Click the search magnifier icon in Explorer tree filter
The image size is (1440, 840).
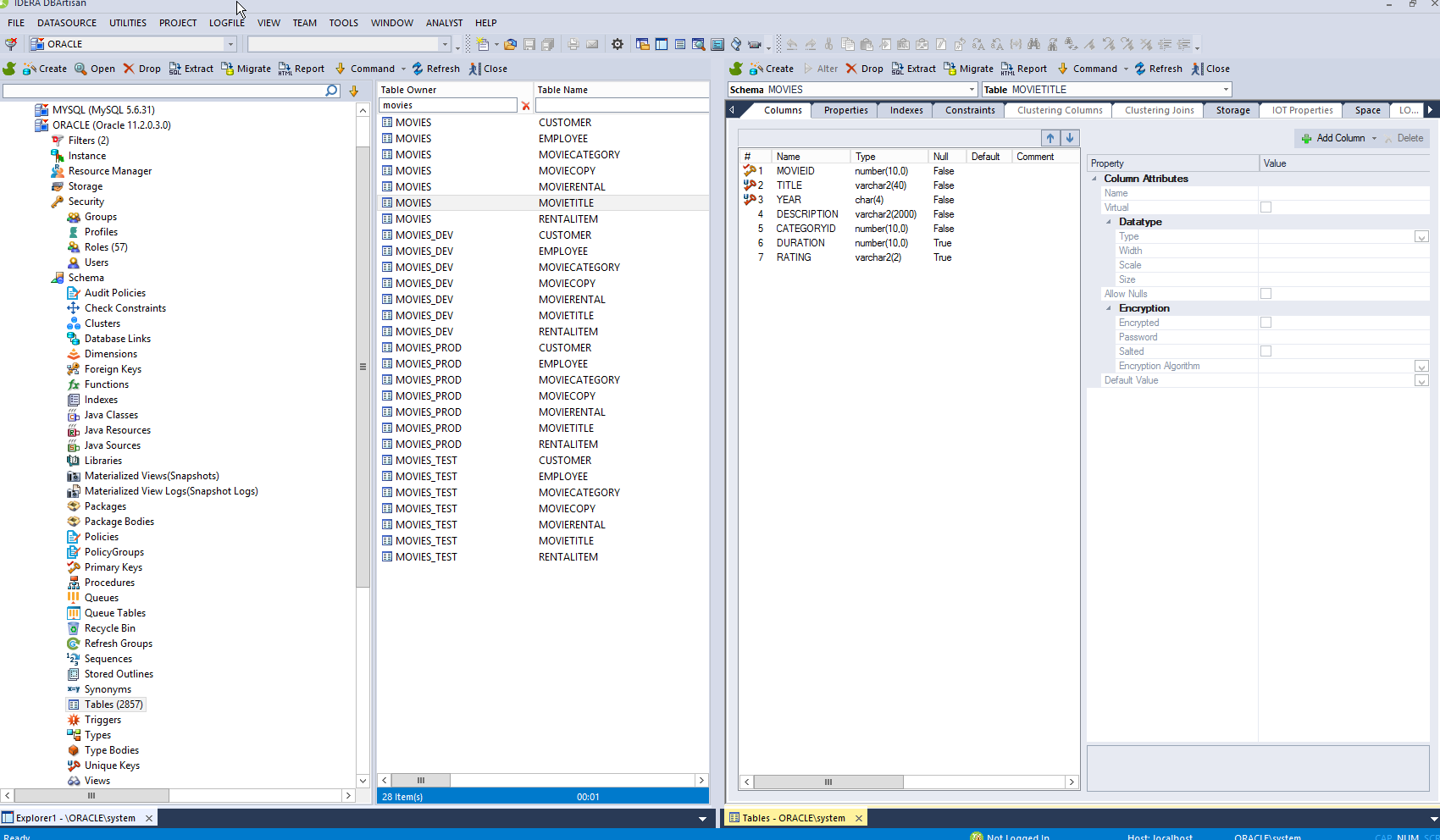coord(331,91)
